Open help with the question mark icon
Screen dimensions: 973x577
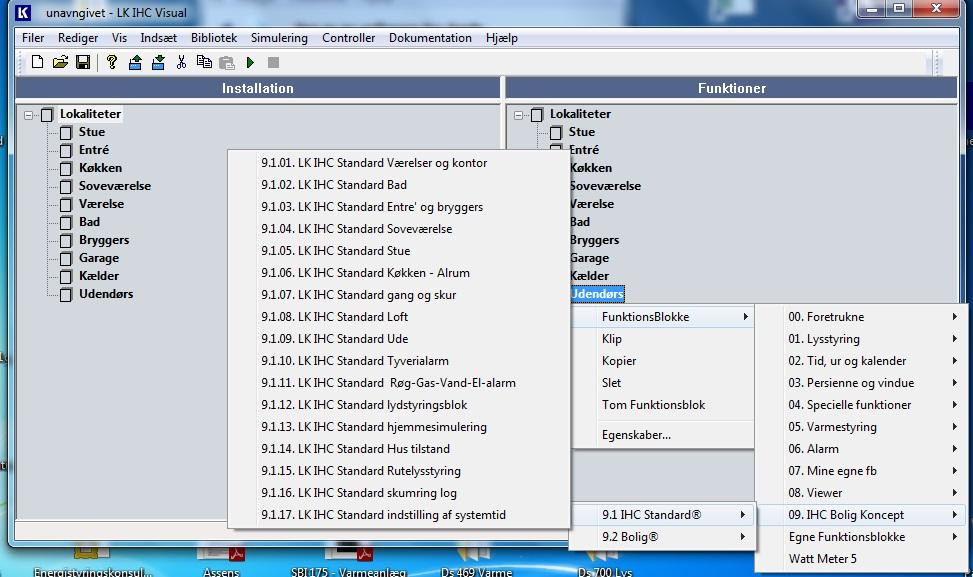(x=112, y=62)
